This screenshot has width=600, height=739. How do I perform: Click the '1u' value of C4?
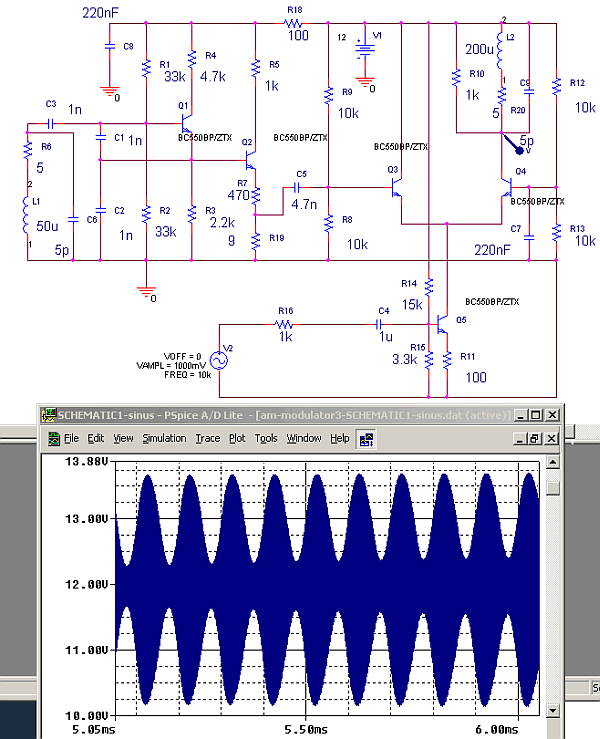pyautogui.click(x=386, y=337)
